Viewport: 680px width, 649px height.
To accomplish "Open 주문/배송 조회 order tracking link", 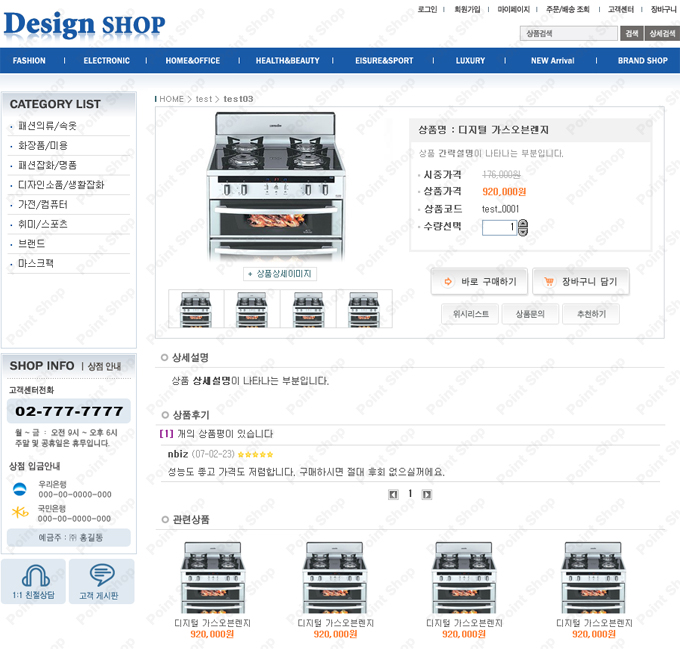I will 567,9.
